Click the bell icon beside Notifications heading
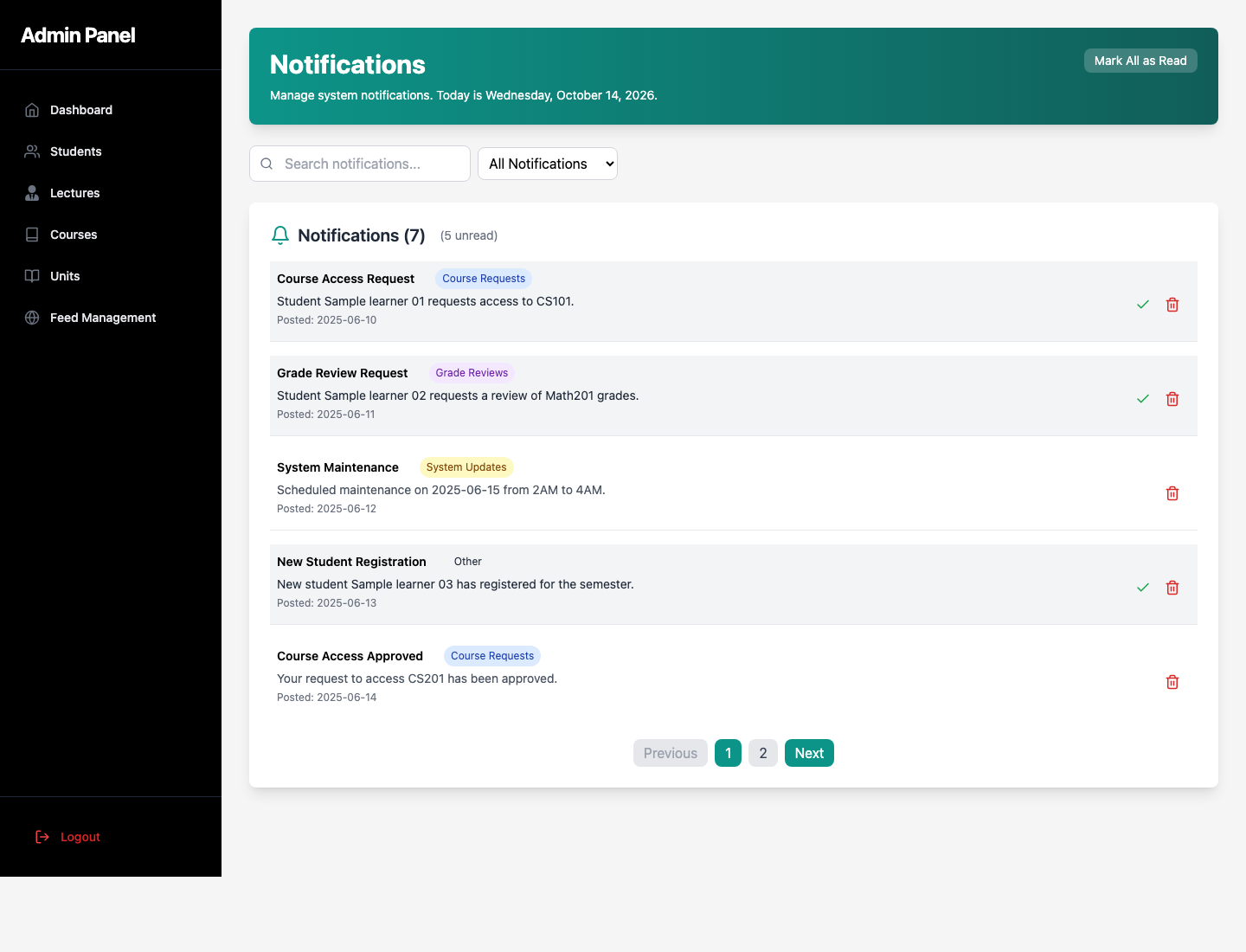The image size is (1246, 952). pyautogui.click(x=280, y=235)
